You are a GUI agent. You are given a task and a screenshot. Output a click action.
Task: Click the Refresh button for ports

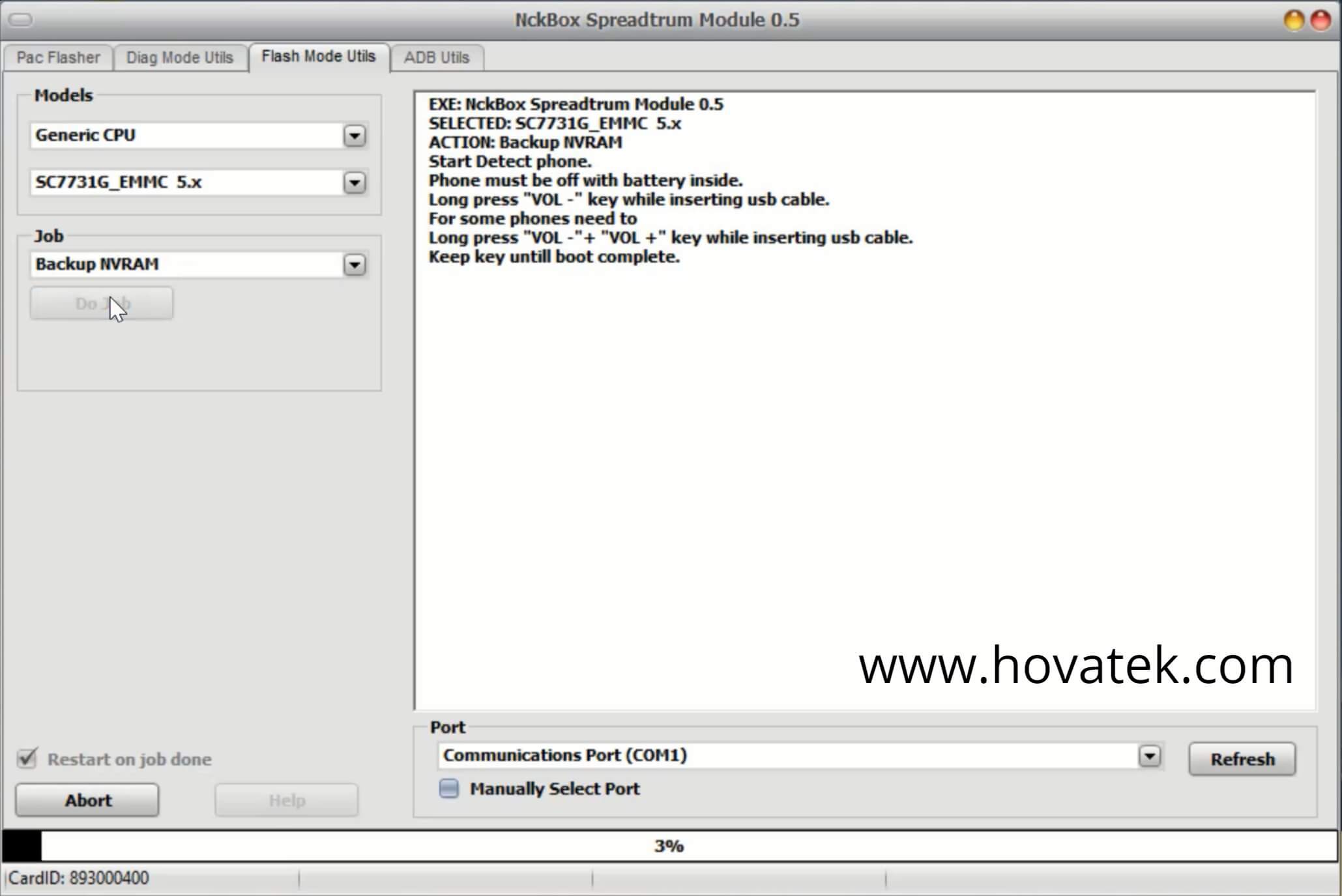pos(1242,758)
